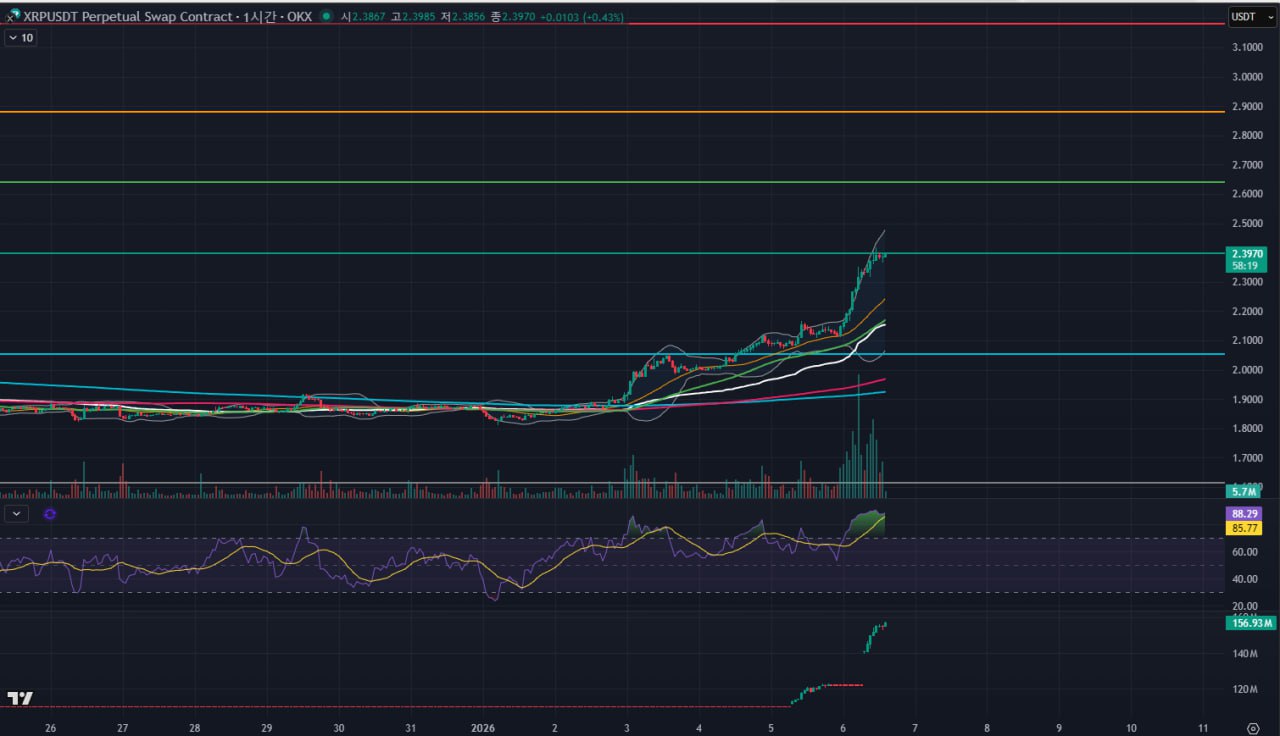Click the high value 고2.3985
Viewport: 1280px width, 736px height.
[x=412, y=17]
